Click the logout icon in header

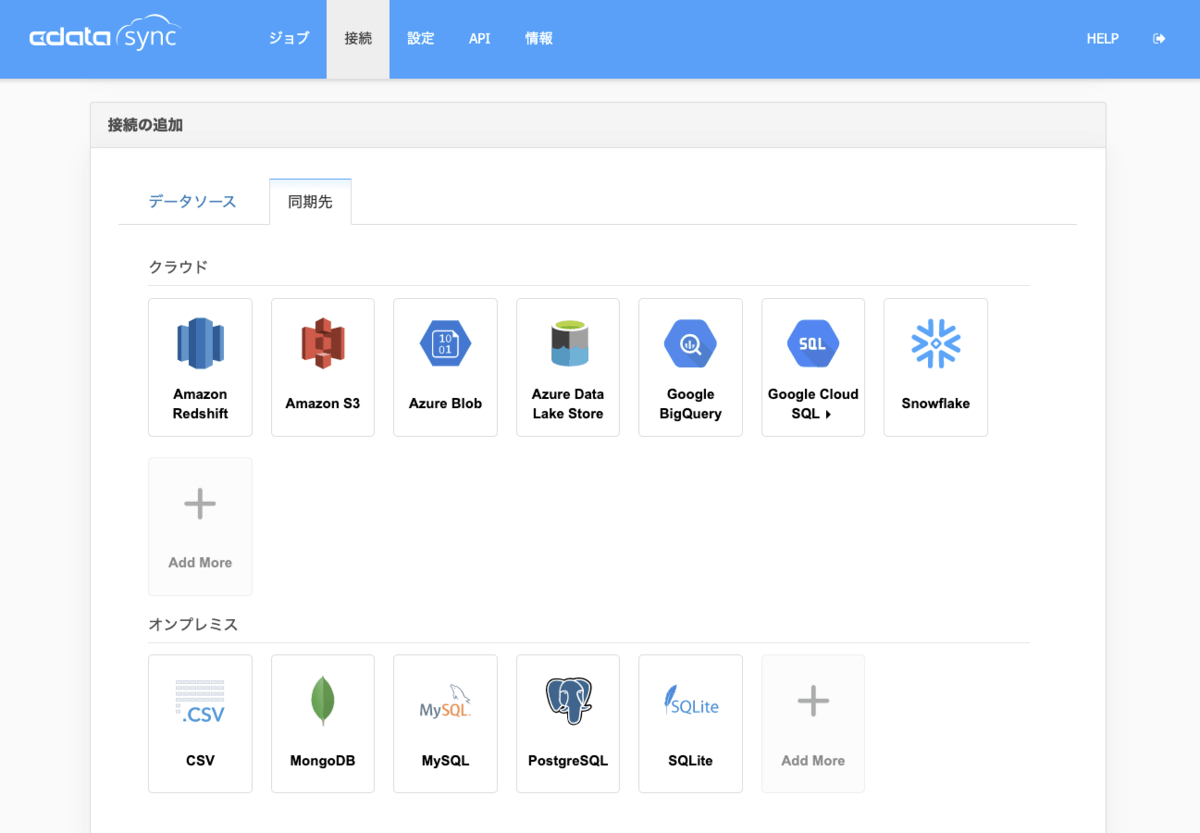(x=1159, y=39)
